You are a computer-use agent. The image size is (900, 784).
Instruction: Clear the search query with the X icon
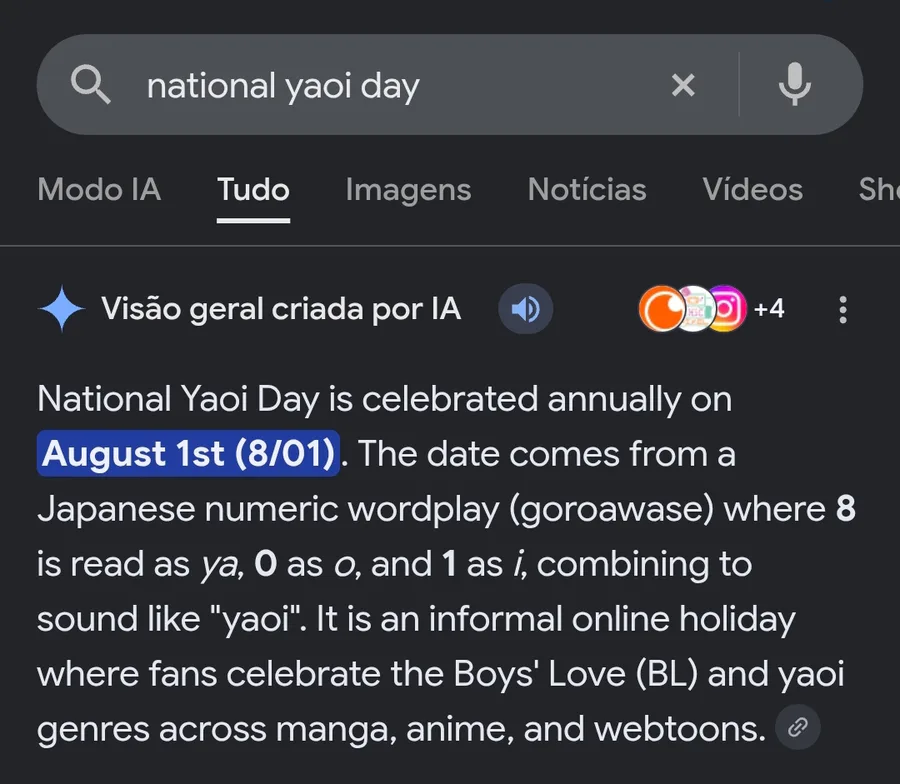683,85
